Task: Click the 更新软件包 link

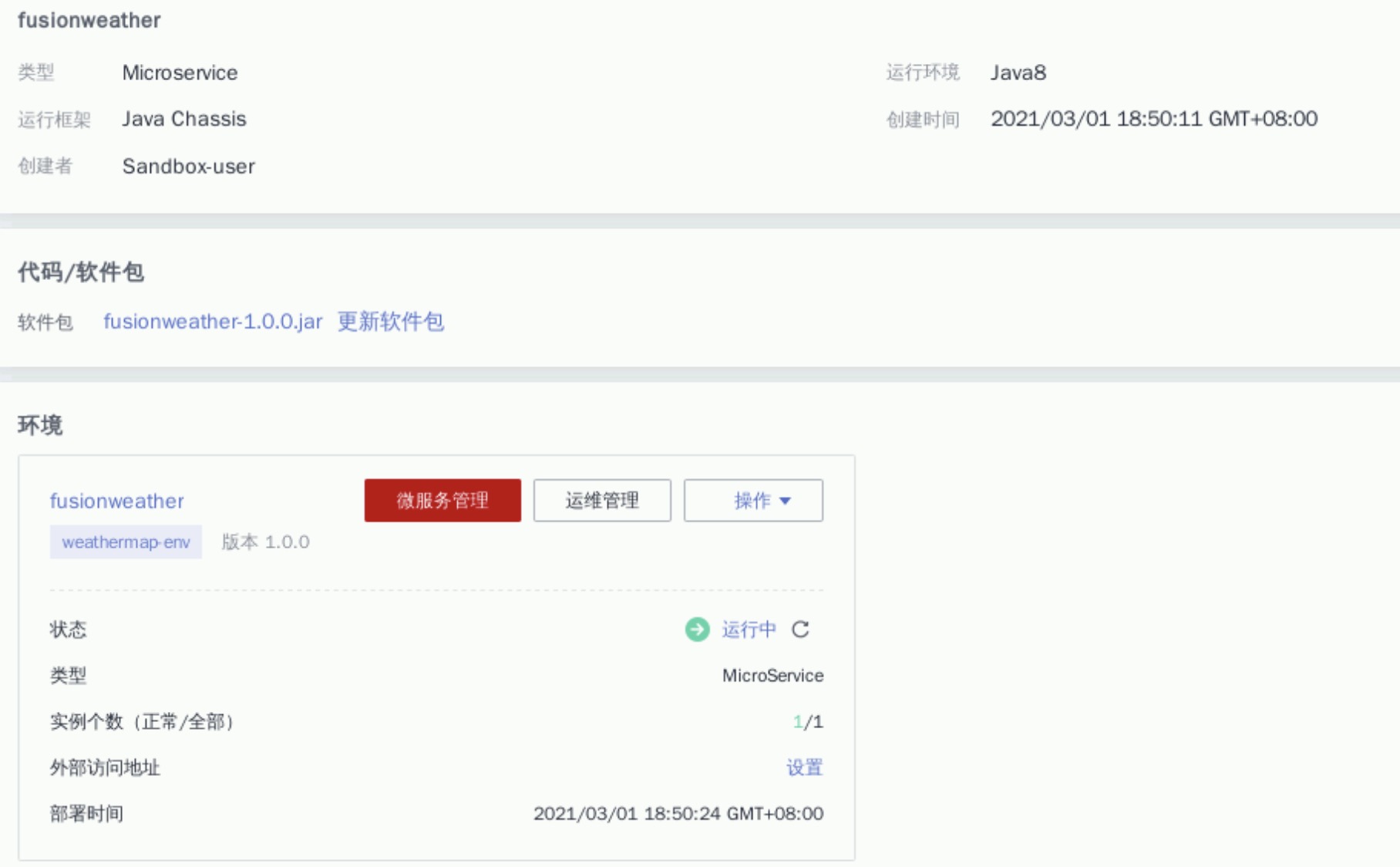Action: pyautogui.click(x=390, y=322)
